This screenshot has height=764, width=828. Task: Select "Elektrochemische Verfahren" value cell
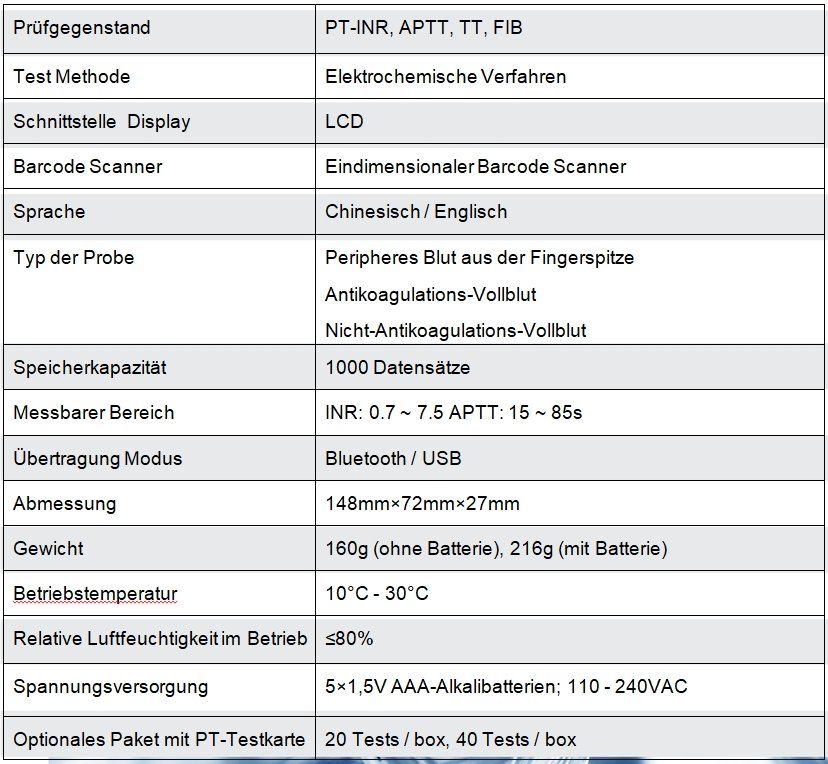click(x=446, y=76)
